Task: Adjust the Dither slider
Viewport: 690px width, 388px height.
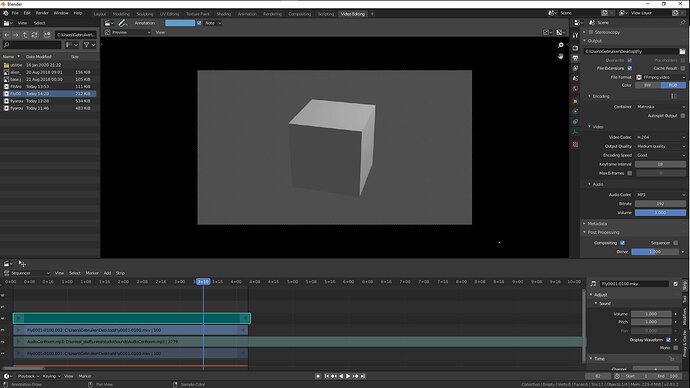Action: click(x=655, y=252)
